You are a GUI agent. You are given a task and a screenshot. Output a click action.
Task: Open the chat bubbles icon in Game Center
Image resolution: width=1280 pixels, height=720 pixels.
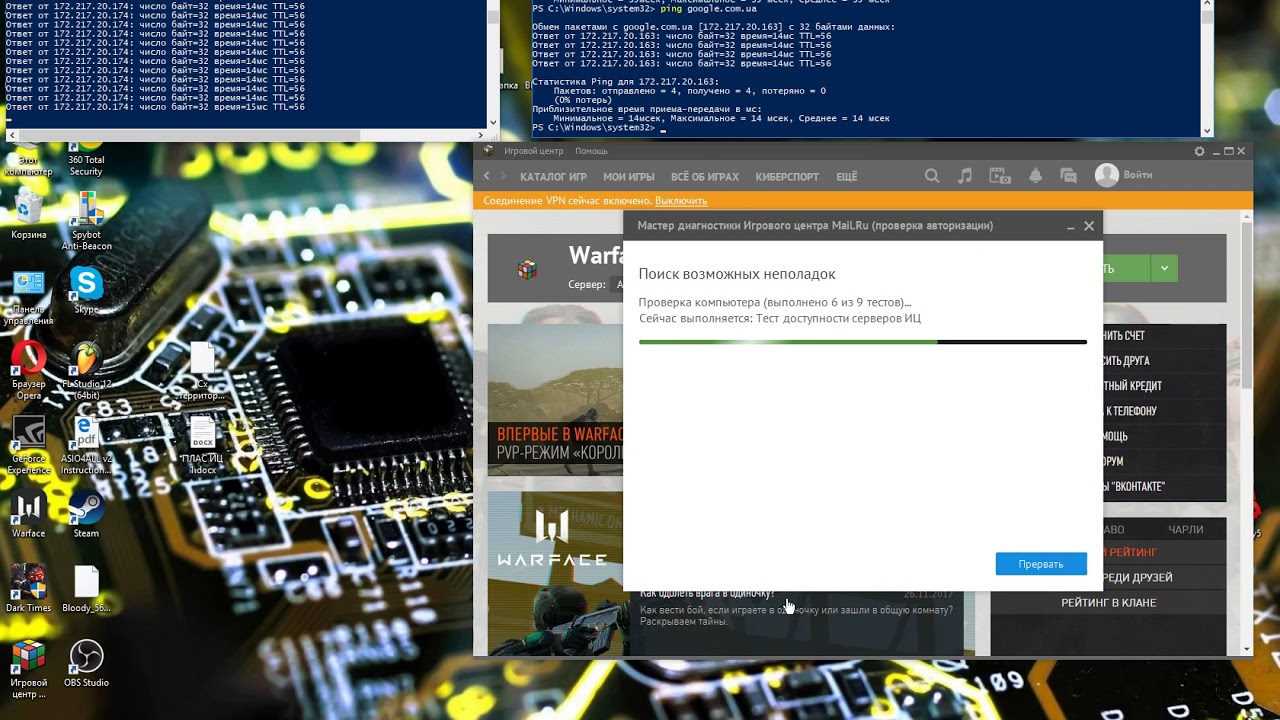pos(1068,176)
